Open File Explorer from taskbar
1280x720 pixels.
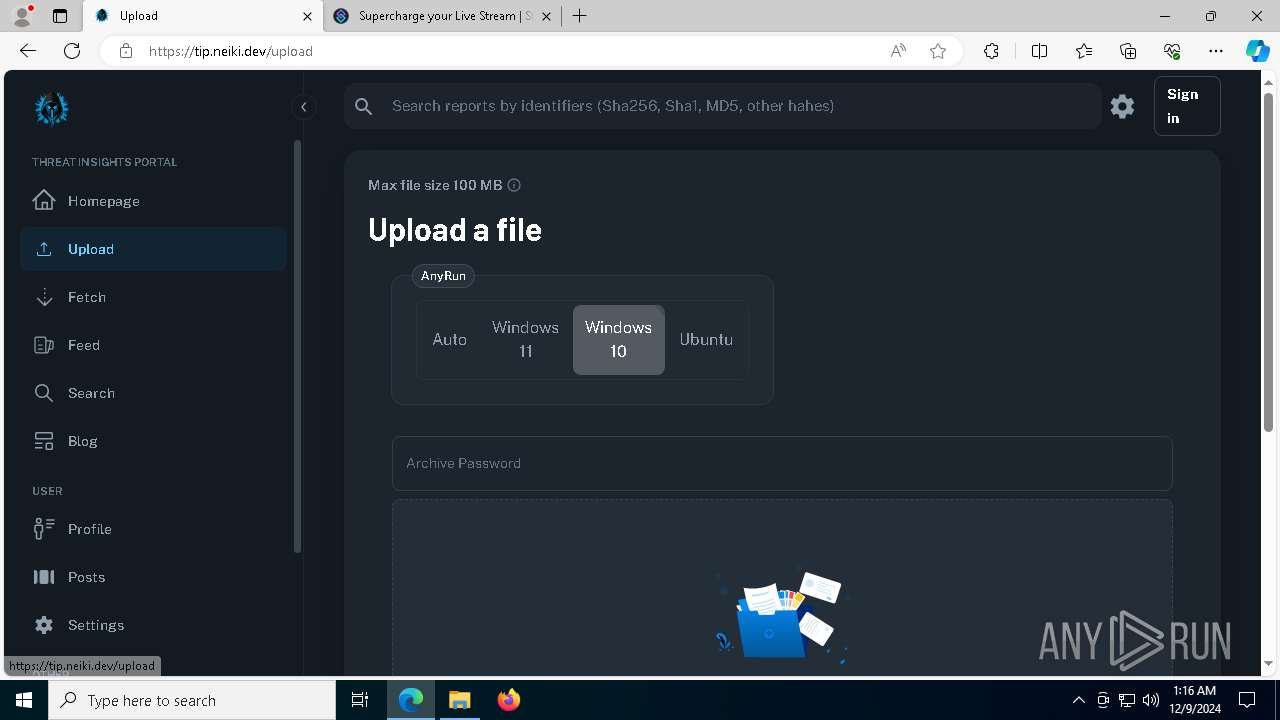click(460, 700)
